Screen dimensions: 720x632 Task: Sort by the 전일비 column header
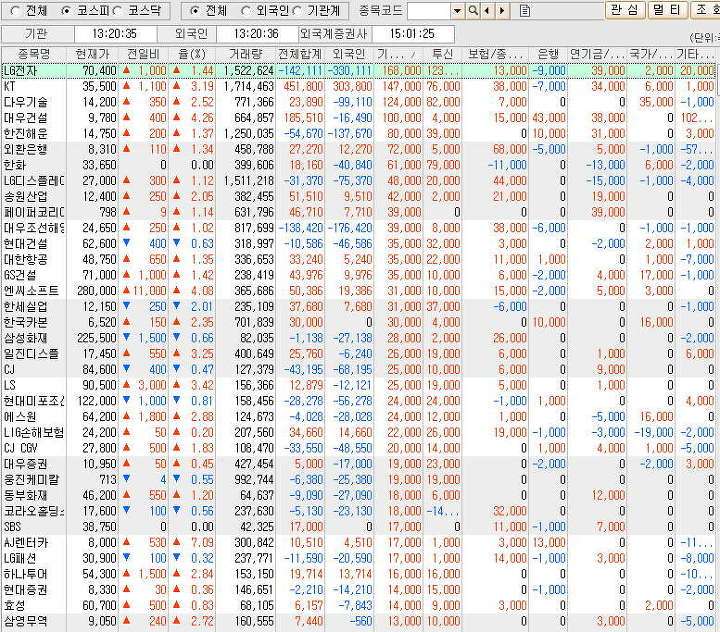(x=143, y=54)
